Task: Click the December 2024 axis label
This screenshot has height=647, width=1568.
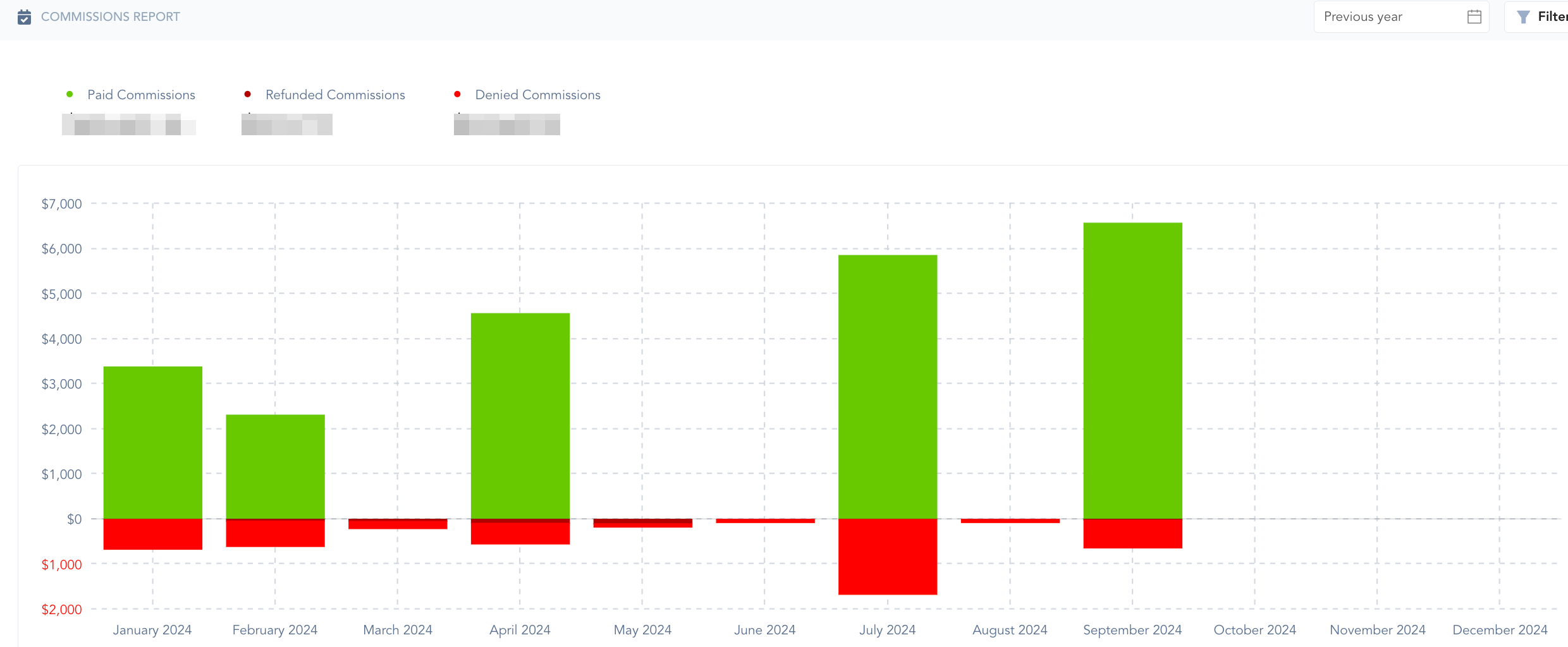Action: [x=1500, y=630]
